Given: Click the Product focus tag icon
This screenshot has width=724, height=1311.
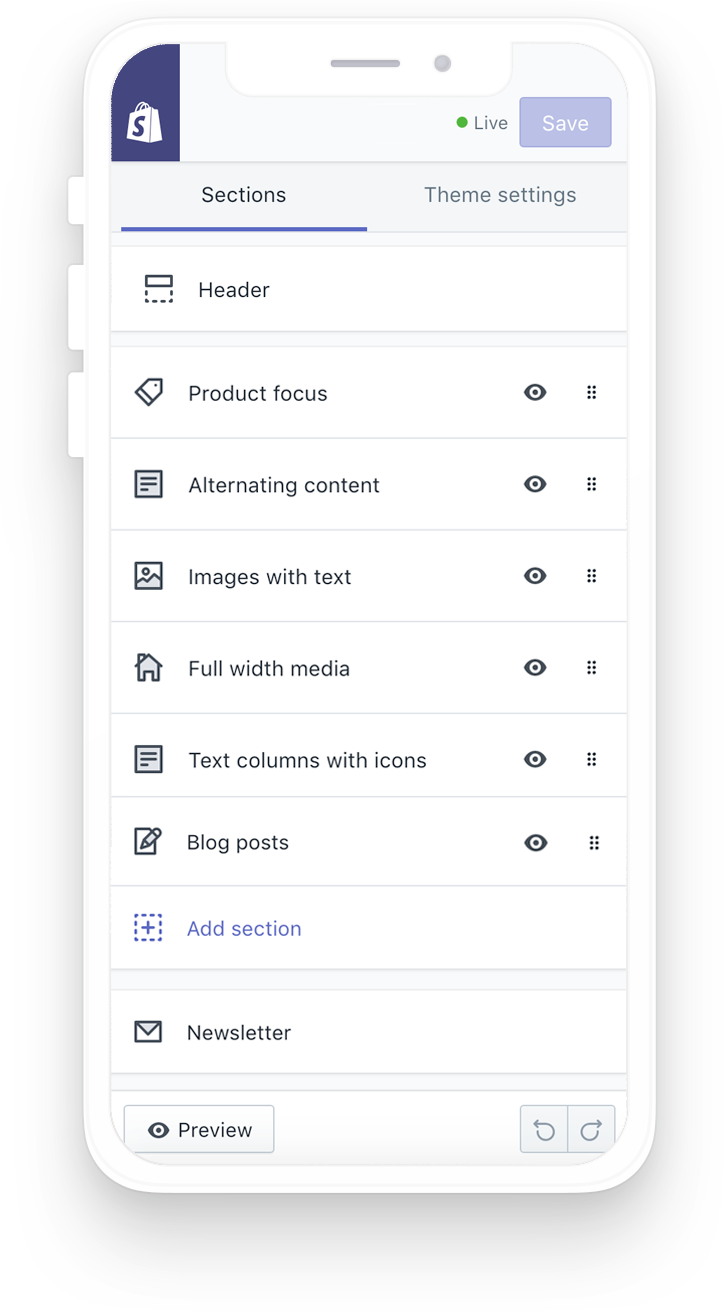Looking at the screenshot, I should coord(149,392).
